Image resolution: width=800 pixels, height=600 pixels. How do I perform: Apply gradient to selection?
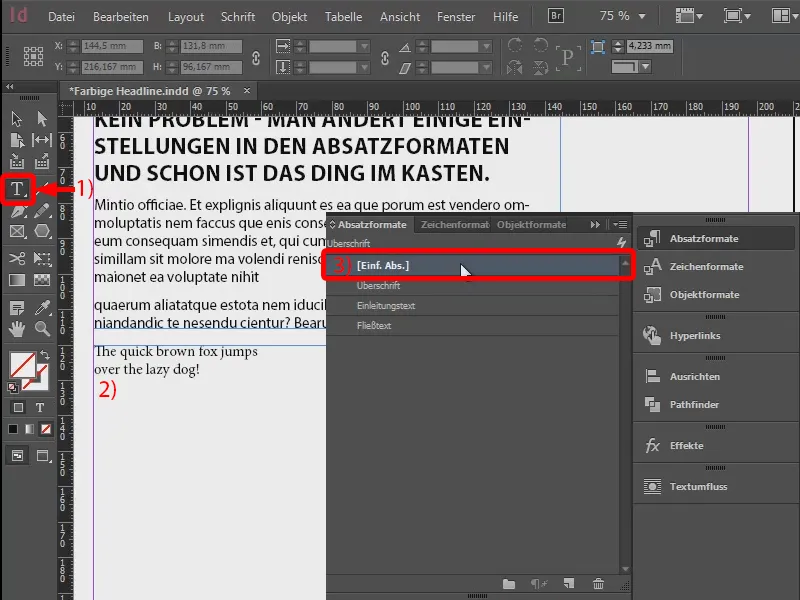click(29, 429)
